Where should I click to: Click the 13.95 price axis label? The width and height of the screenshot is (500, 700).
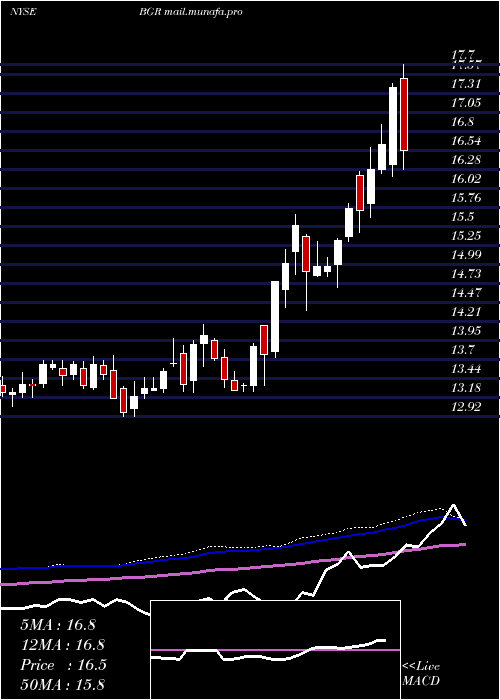click(x=466, y=330)
